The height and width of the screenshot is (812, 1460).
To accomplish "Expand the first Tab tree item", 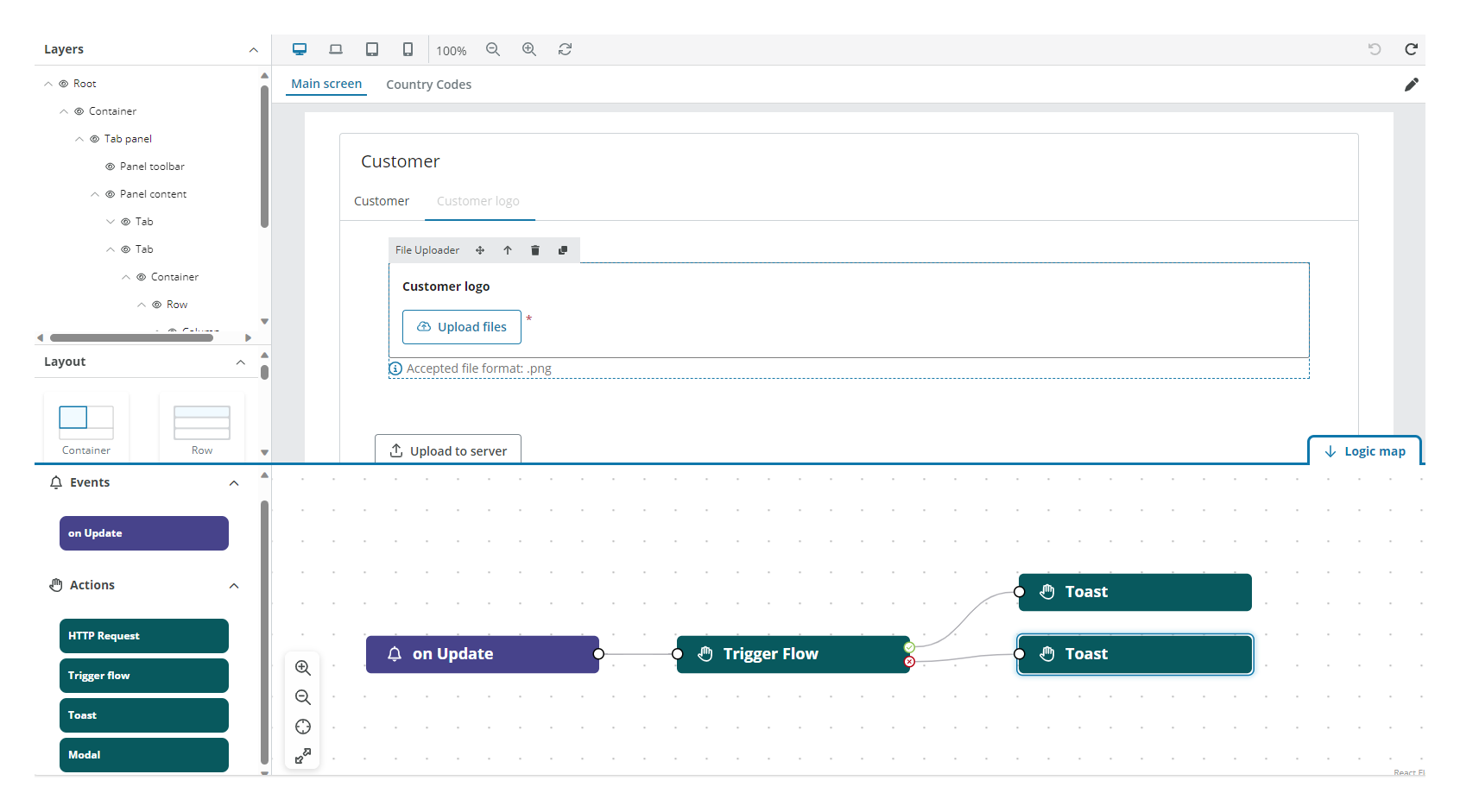I will point(111,221).
